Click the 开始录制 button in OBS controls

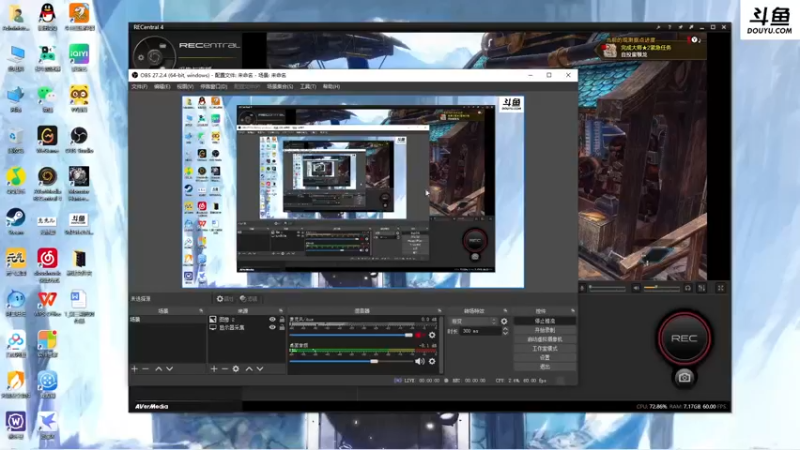point(544,330)
